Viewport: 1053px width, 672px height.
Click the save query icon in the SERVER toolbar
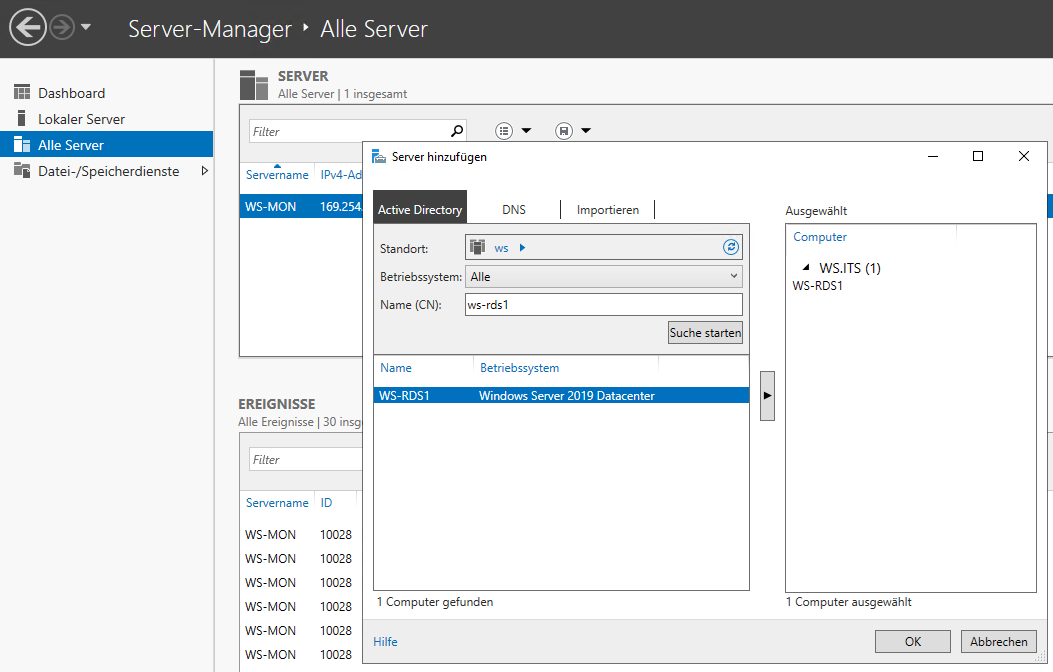point(564,131)
